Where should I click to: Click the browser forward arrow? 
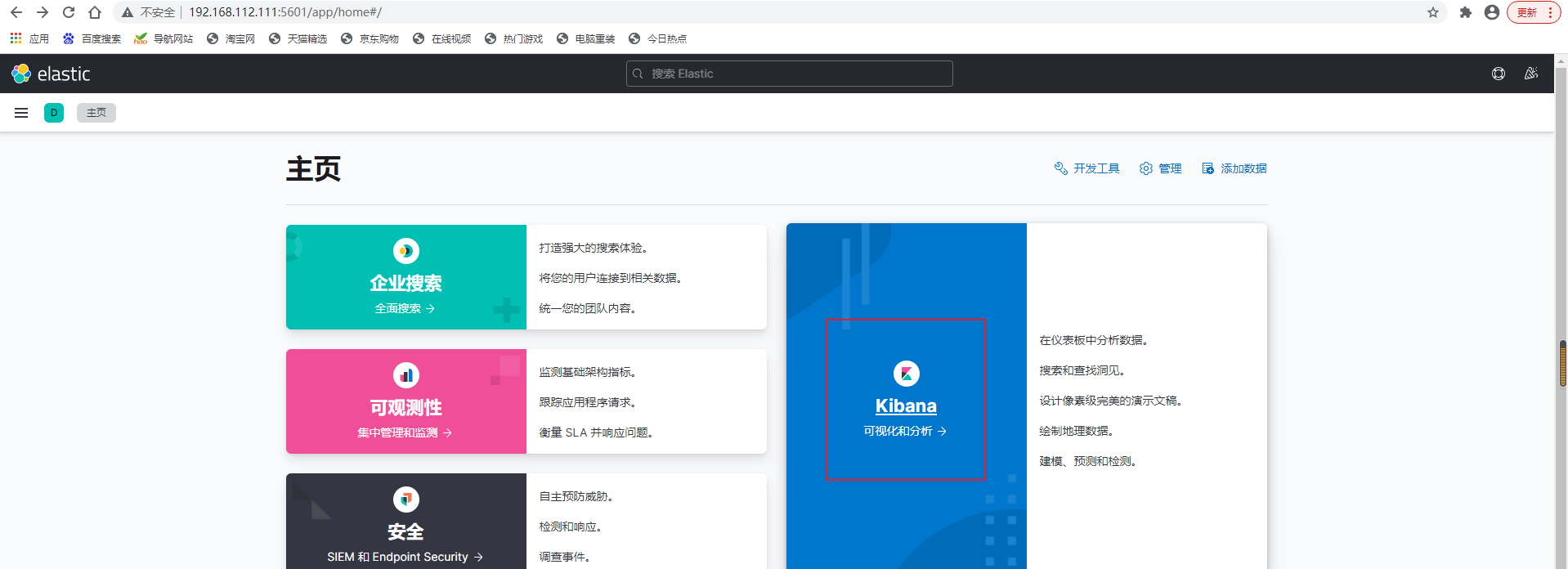(x=43, y=12)
